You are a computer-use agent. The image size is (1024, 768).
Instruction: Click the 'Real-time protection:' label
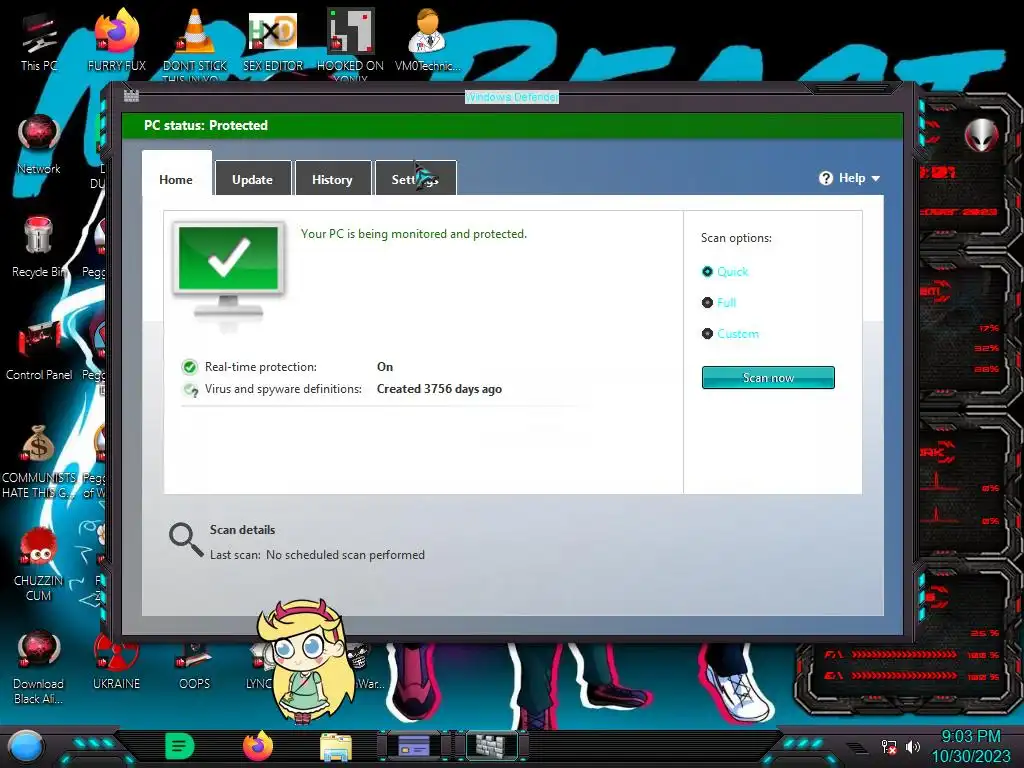click(x=261, y=367)
